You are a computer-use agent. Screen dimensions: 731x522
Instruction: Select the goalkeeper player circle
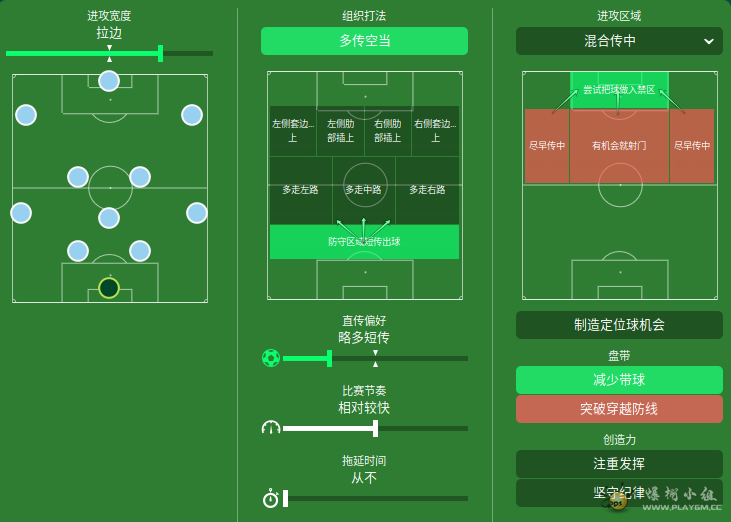tap(109, 288)
